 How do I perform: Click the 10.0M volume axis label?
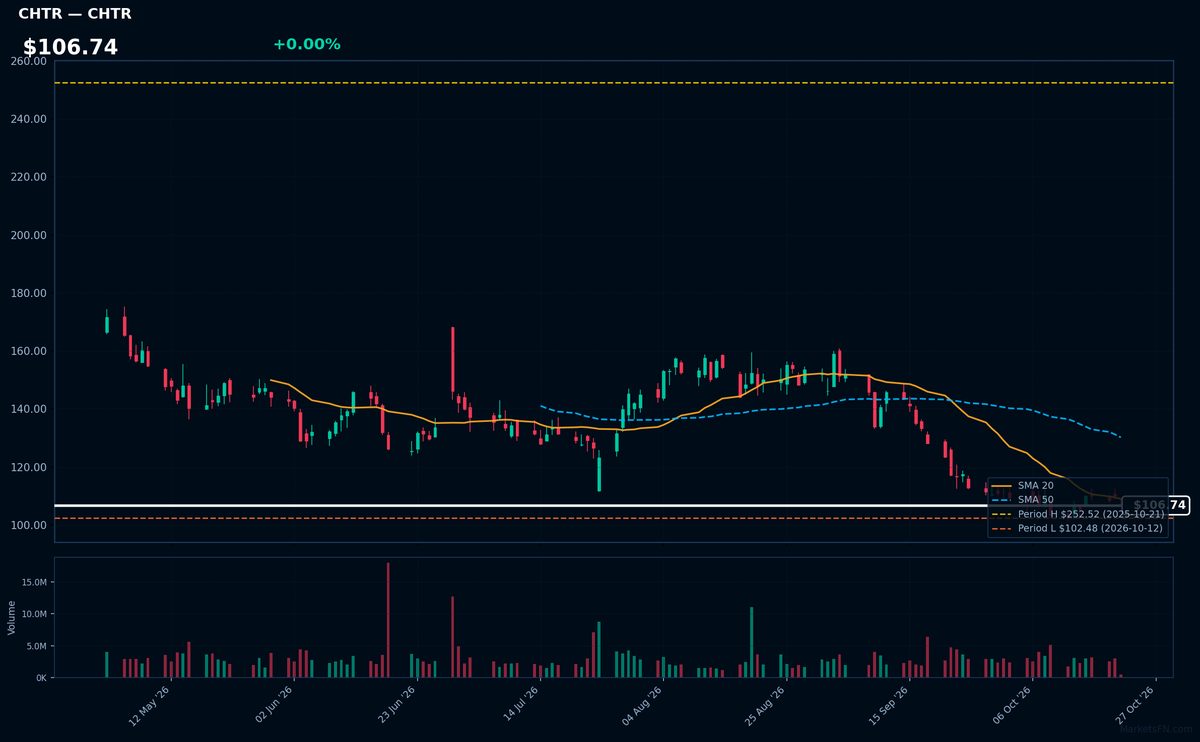(x=34, y=614)
